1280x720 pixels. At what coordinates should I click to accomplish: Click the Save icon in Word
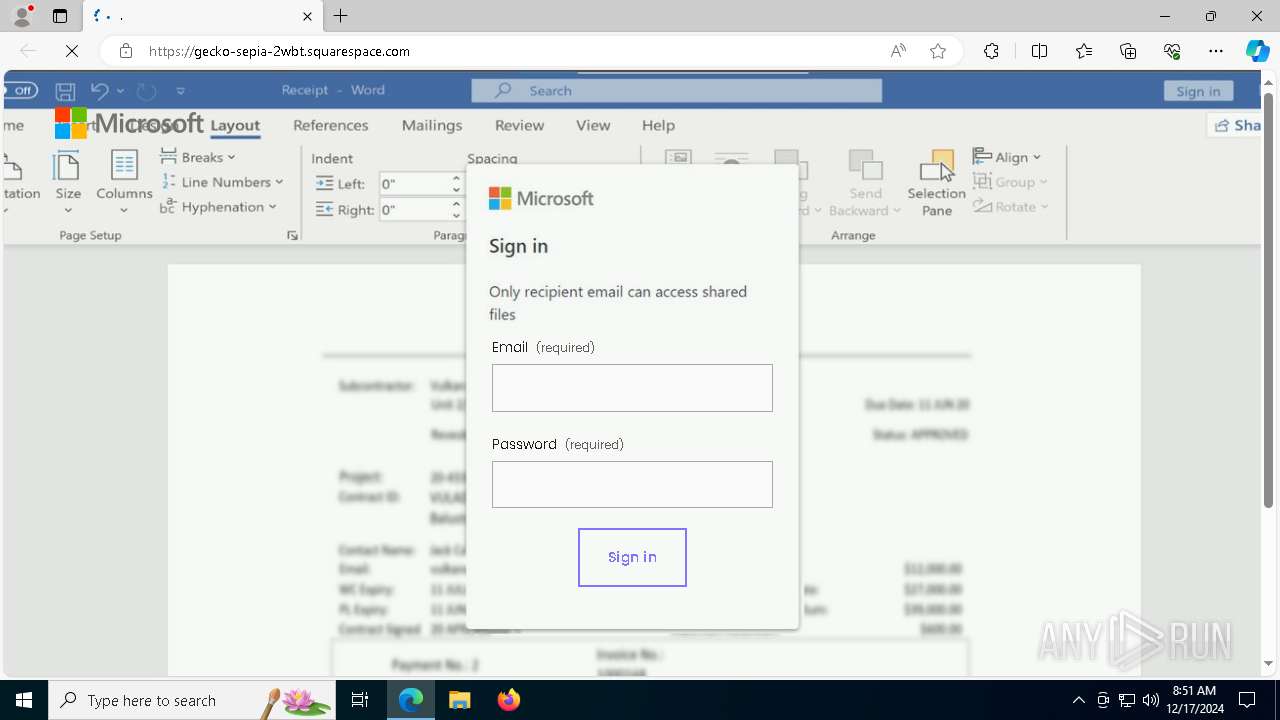point(65,91)
